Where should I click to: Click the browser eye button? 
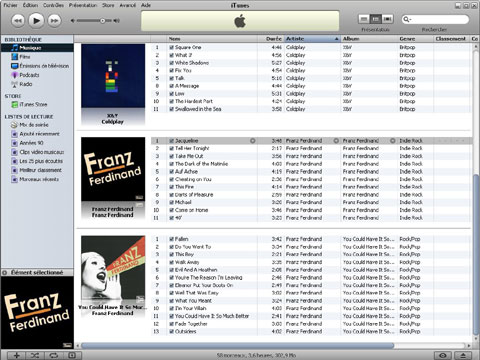[x=443, y=355]
